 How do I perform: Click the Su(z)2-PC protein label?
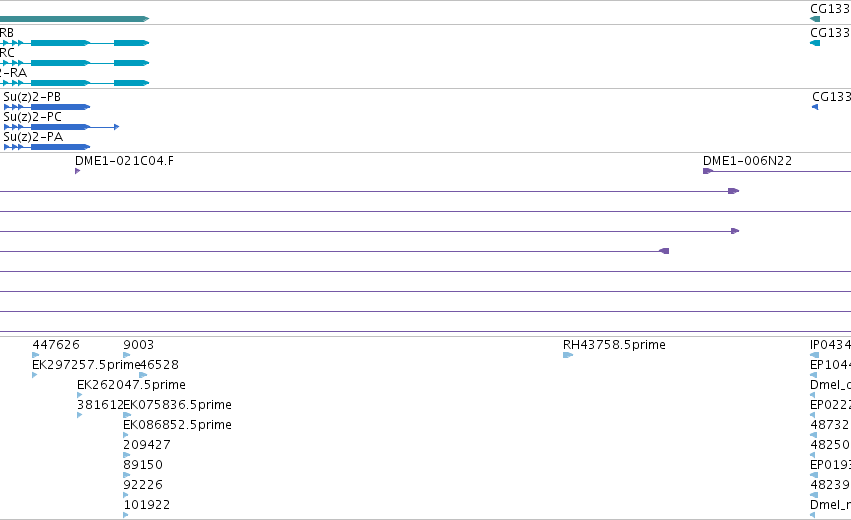coord(33,117)
